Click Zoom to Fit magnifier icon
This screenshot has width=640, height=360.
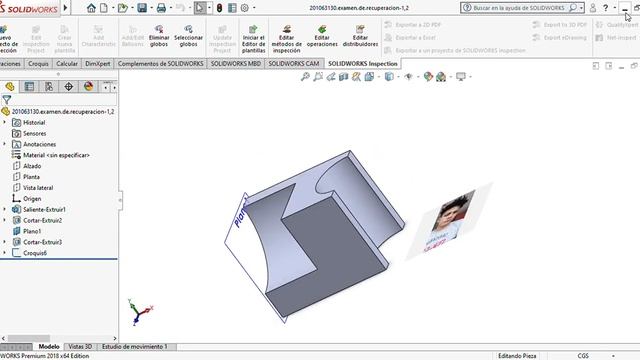[305, 76]
